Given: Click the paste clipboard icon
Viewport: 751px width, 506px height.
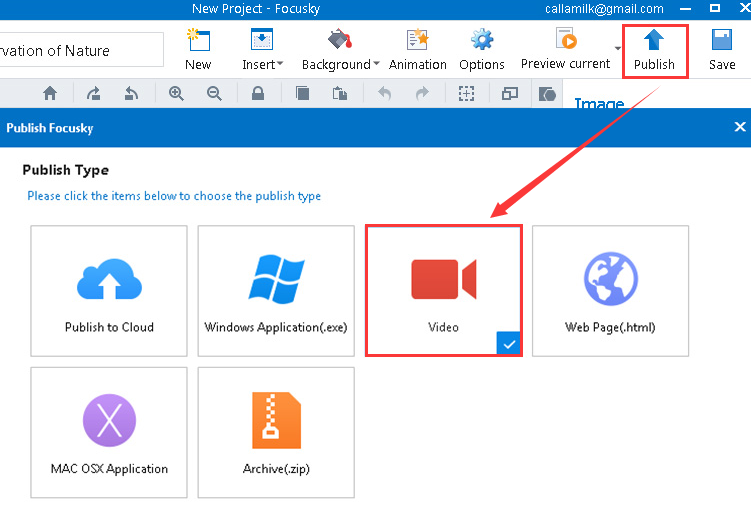Looking at the screenshot, I should [x=339, y=94].
